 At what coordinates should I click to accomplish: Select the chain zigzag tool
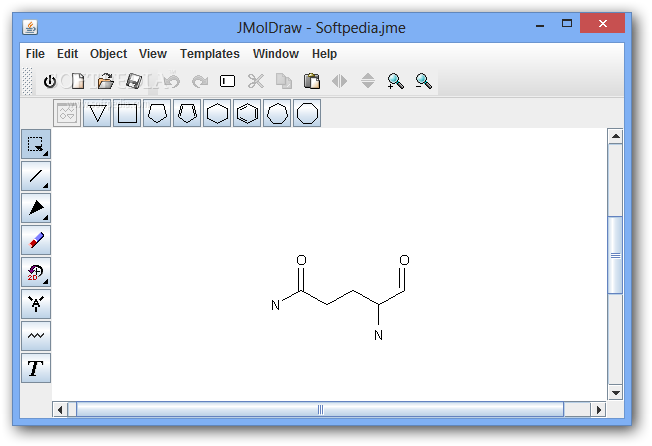[x=36, y=336]
